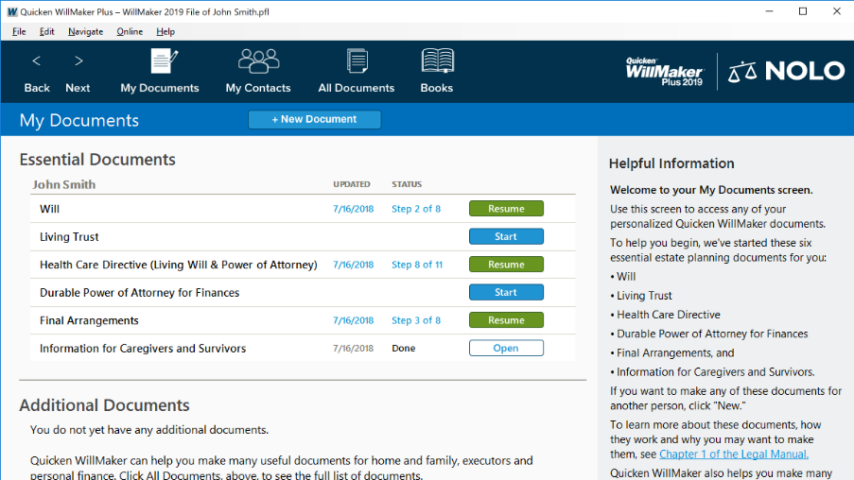Create a document with + New Document
Image resolution: width=854 pixels, height=480 pixels.
coord(314,119)
